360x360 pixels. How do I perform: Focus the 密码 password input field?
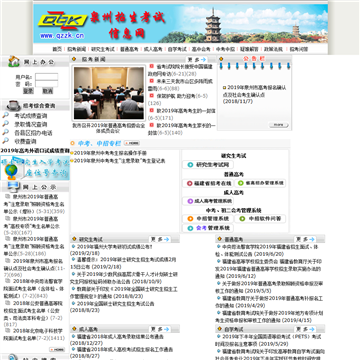click(47, 84)
